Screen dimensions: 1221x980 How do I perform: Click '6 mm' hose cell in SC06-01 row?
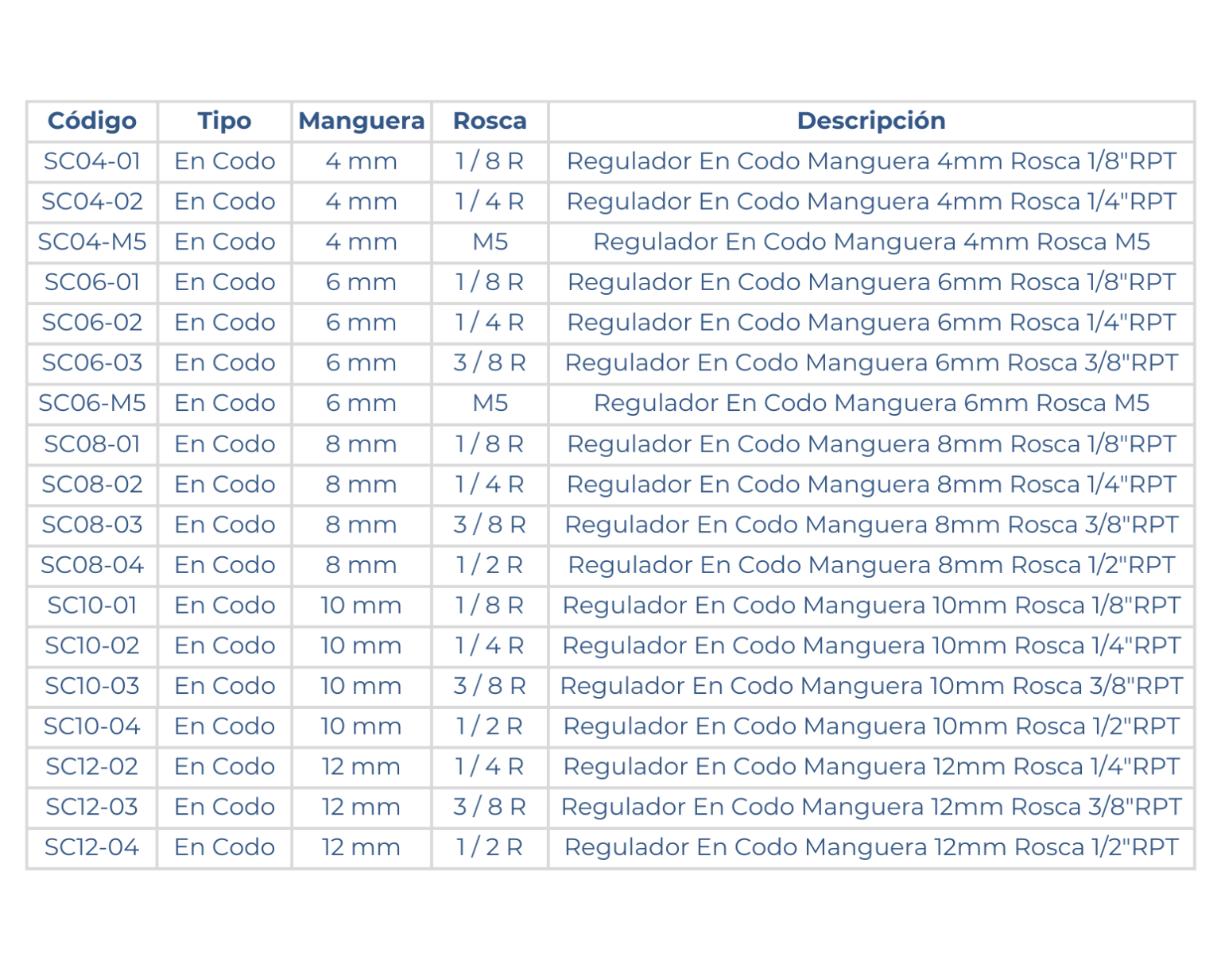click(361, 282)
